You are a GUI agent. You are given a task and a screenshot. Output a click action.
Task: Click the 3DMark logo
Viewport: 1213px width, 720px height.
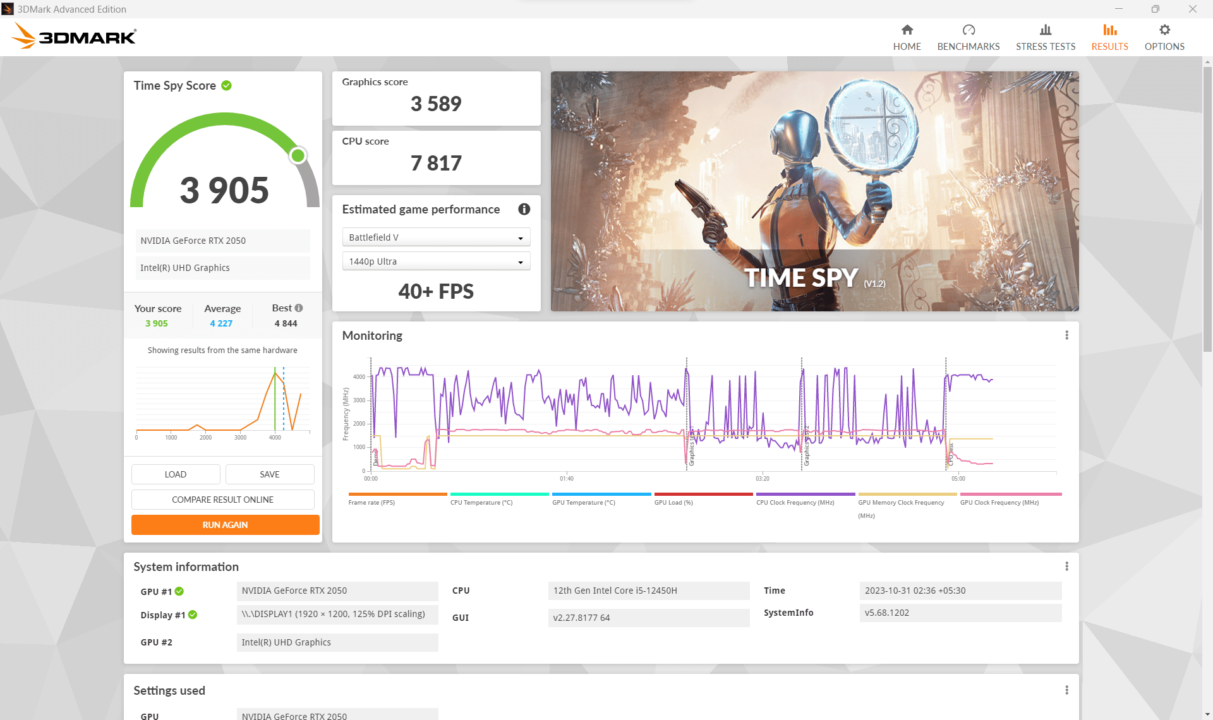coord(74,38)
